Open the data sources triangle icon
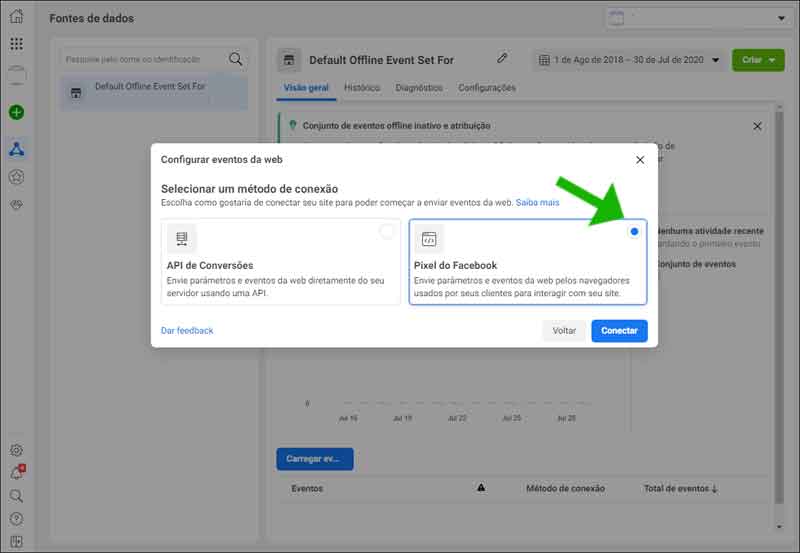Viewport: 800px width, 553px height. pos(16,149)
